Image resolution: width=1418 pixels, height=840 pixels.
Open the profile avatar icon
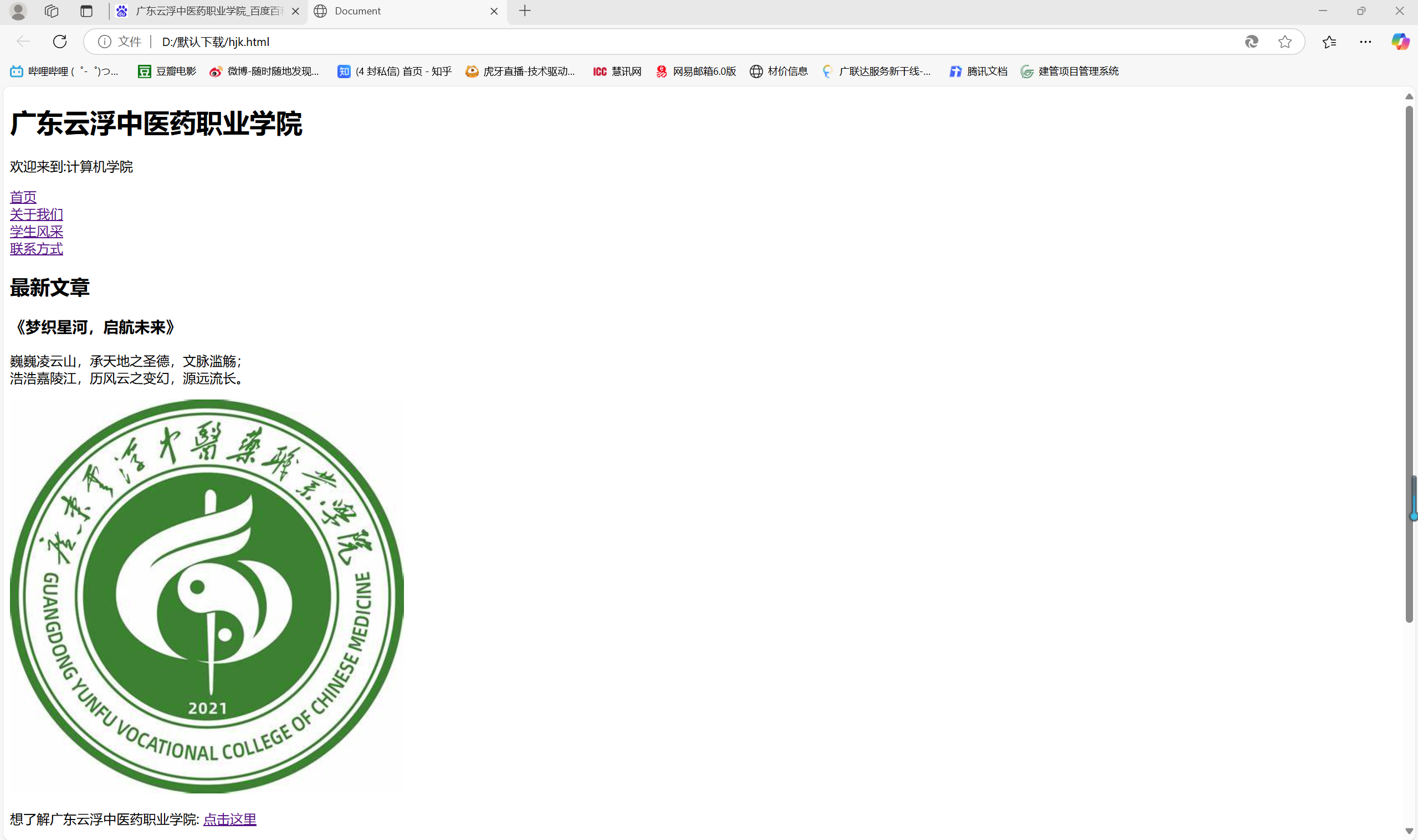[18, 11]
